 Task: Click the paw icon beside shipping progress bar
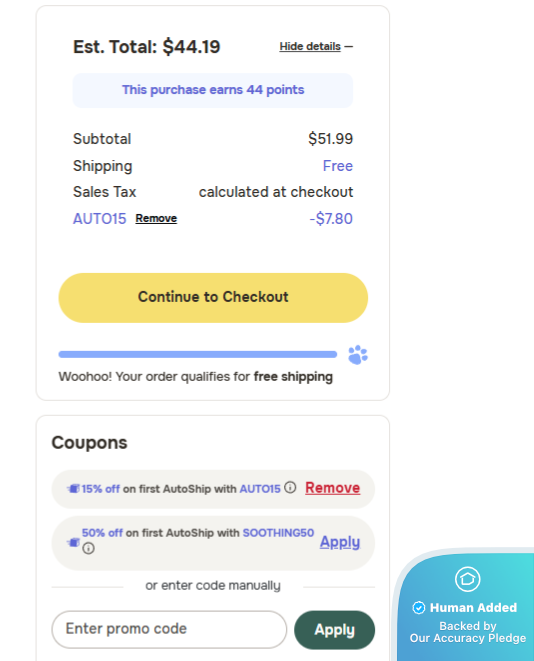coord(358,355)
